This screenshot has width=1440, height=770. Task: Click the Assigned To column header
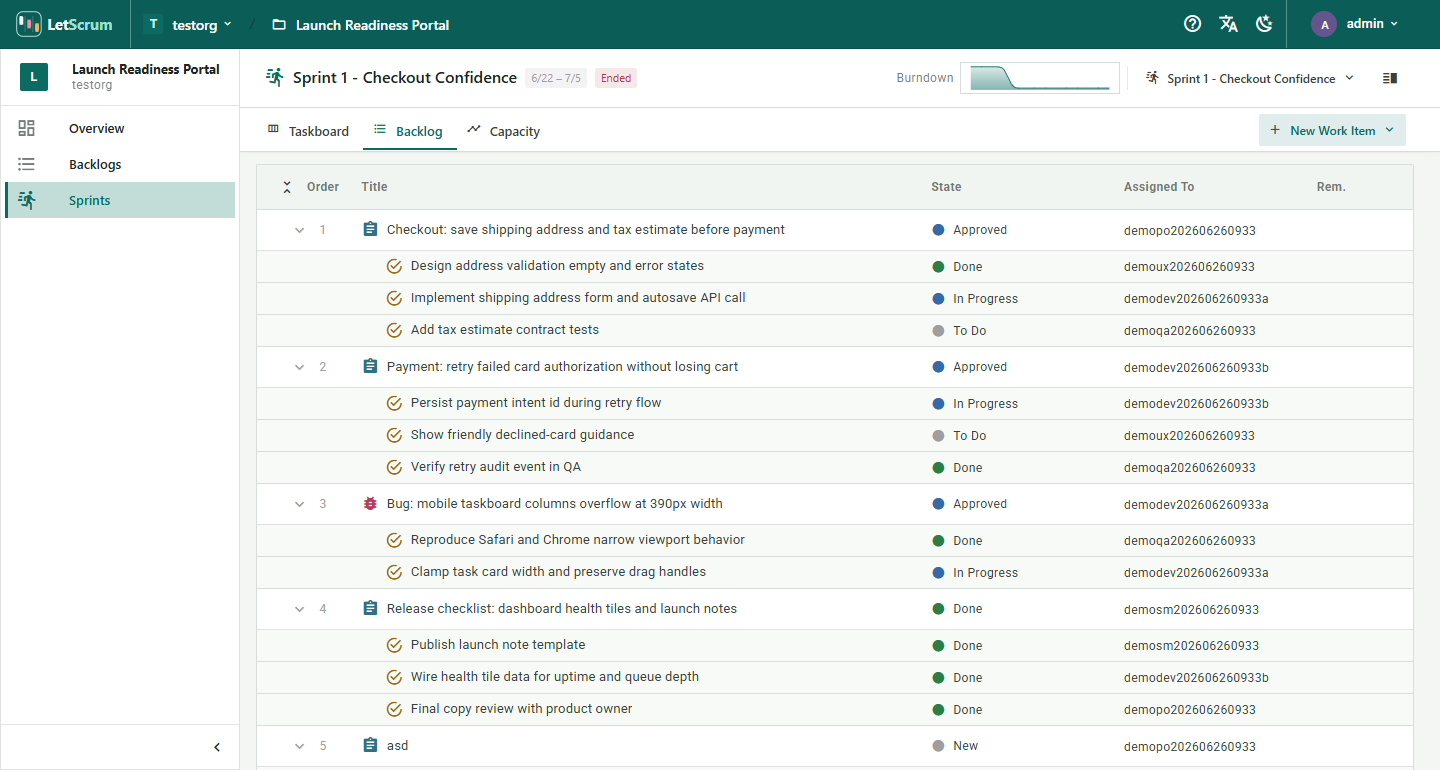[x=1159, y=187]
